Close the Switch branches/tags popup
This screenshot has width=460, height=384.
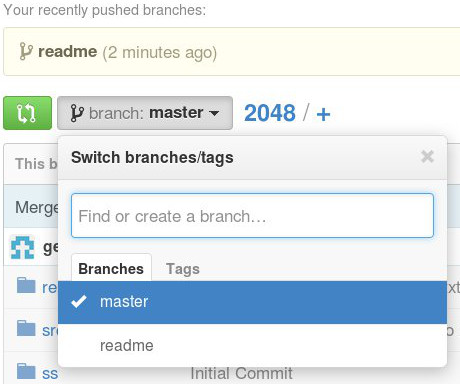click(427, 156)
